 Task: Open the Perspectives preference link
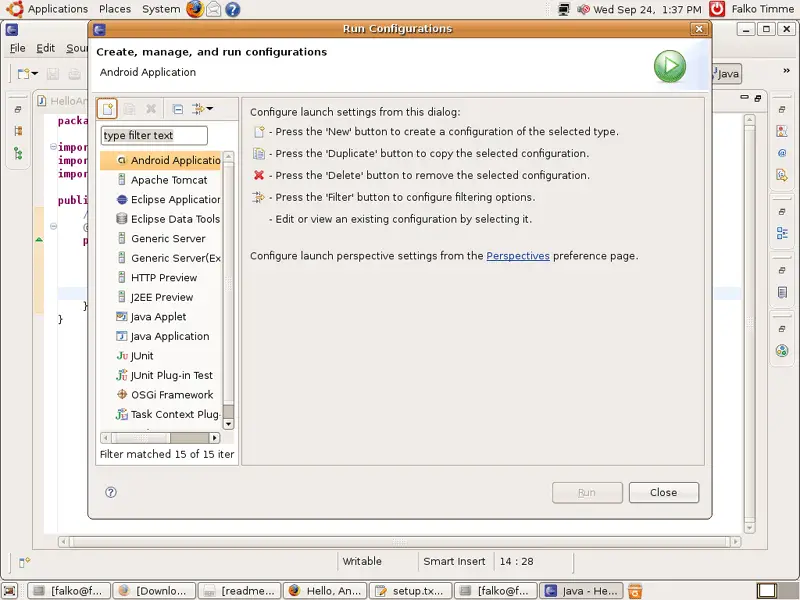[x=518, y=256]
